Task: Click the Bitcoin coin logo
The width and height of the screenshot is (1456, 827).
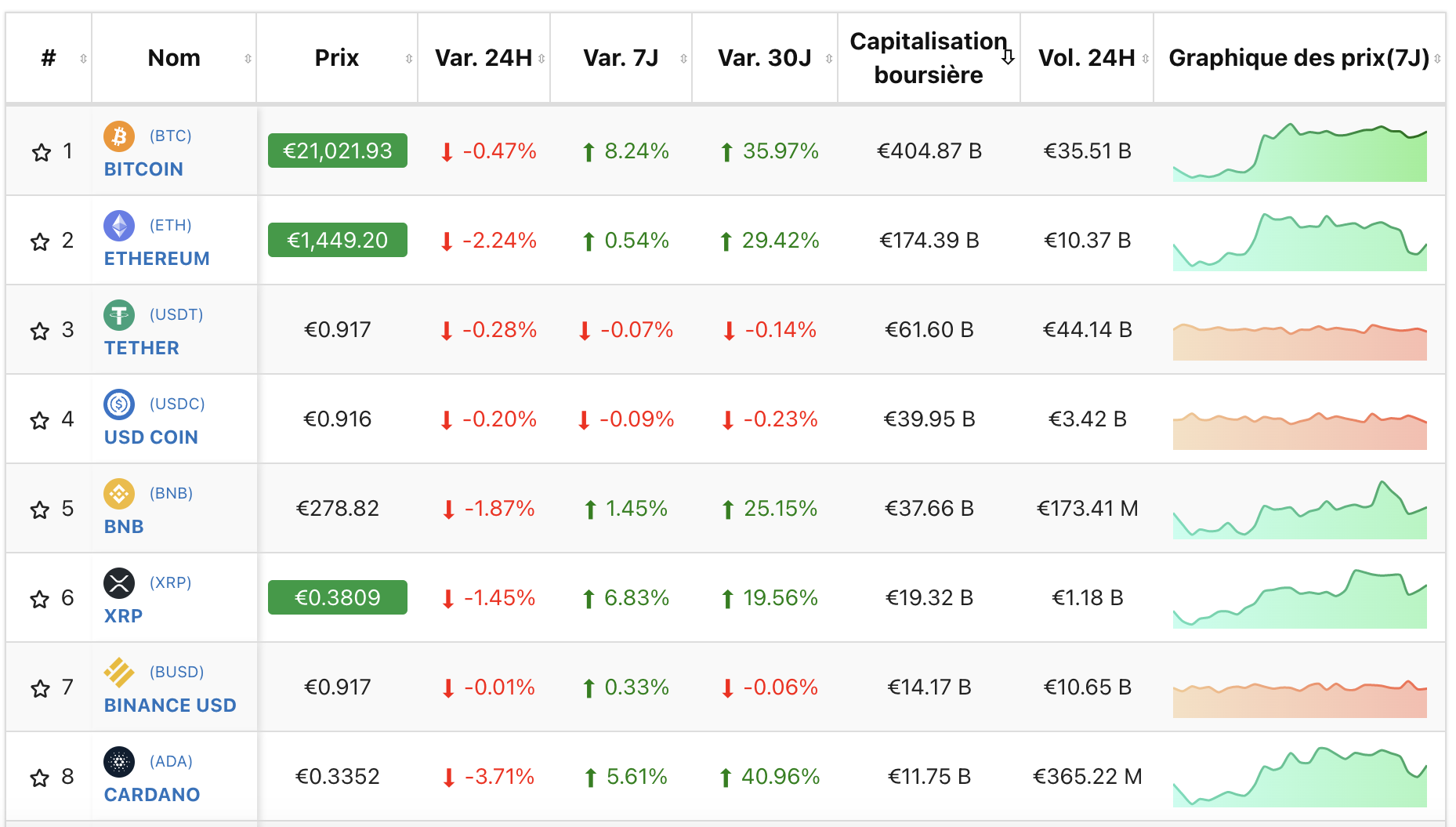Action: tap(119, 136)
